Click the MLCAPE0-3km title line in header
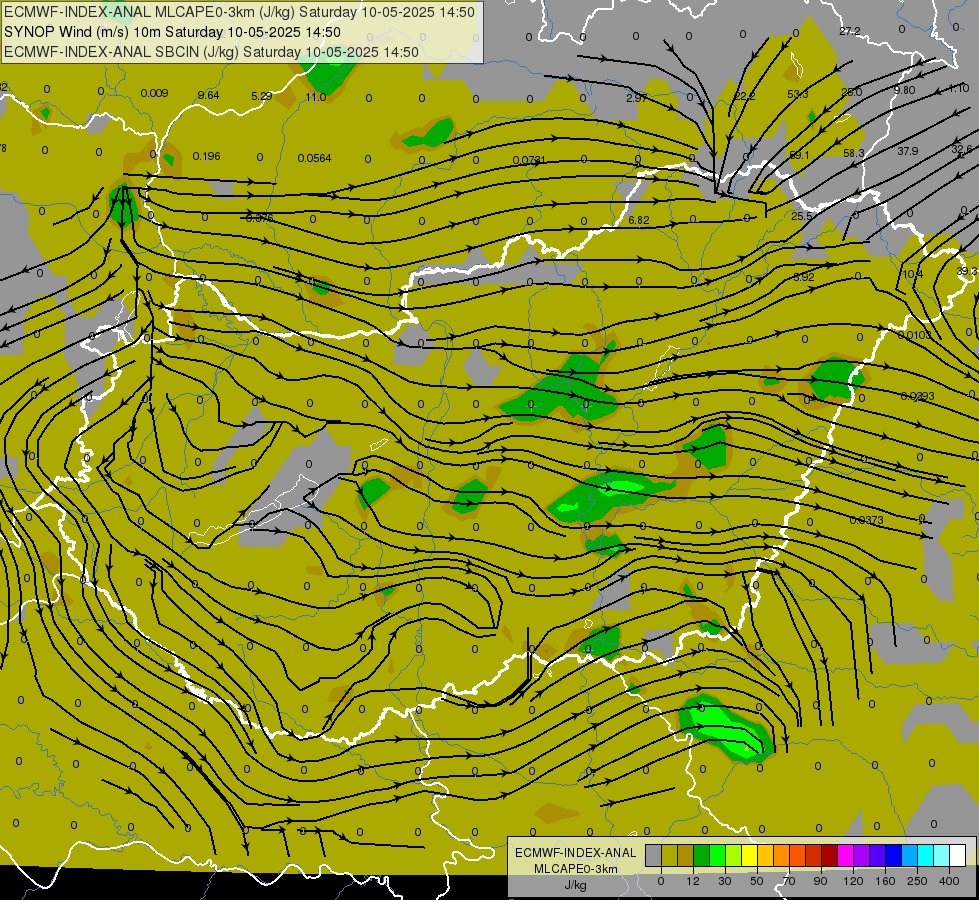The width and height of the screenshot is (979, 900). pos(239,12)
